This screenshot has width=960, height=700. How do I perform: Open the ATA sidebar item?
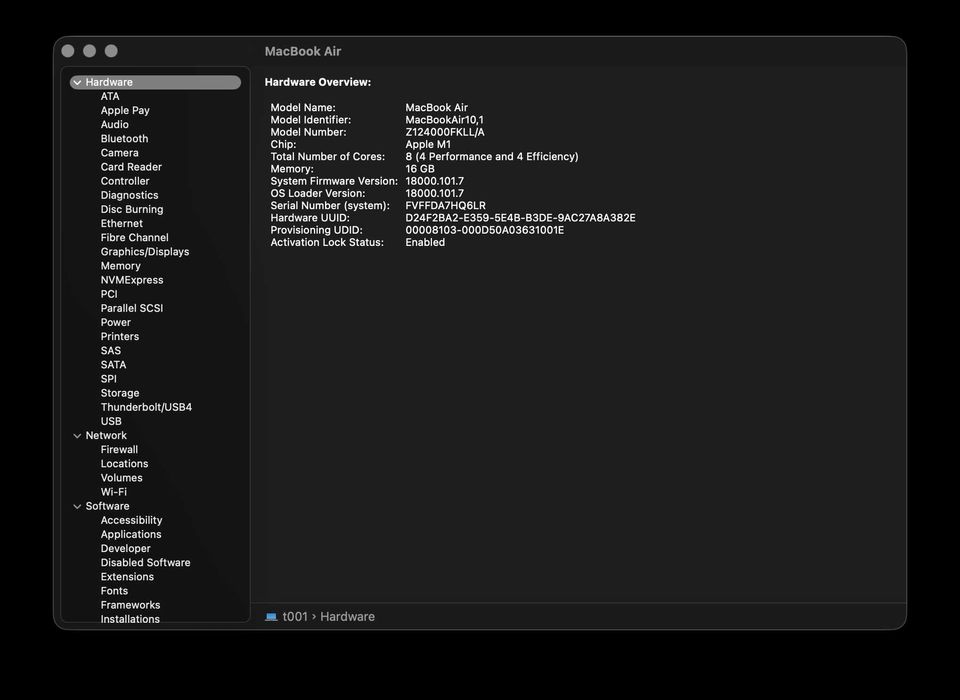[x=110, y=96]
